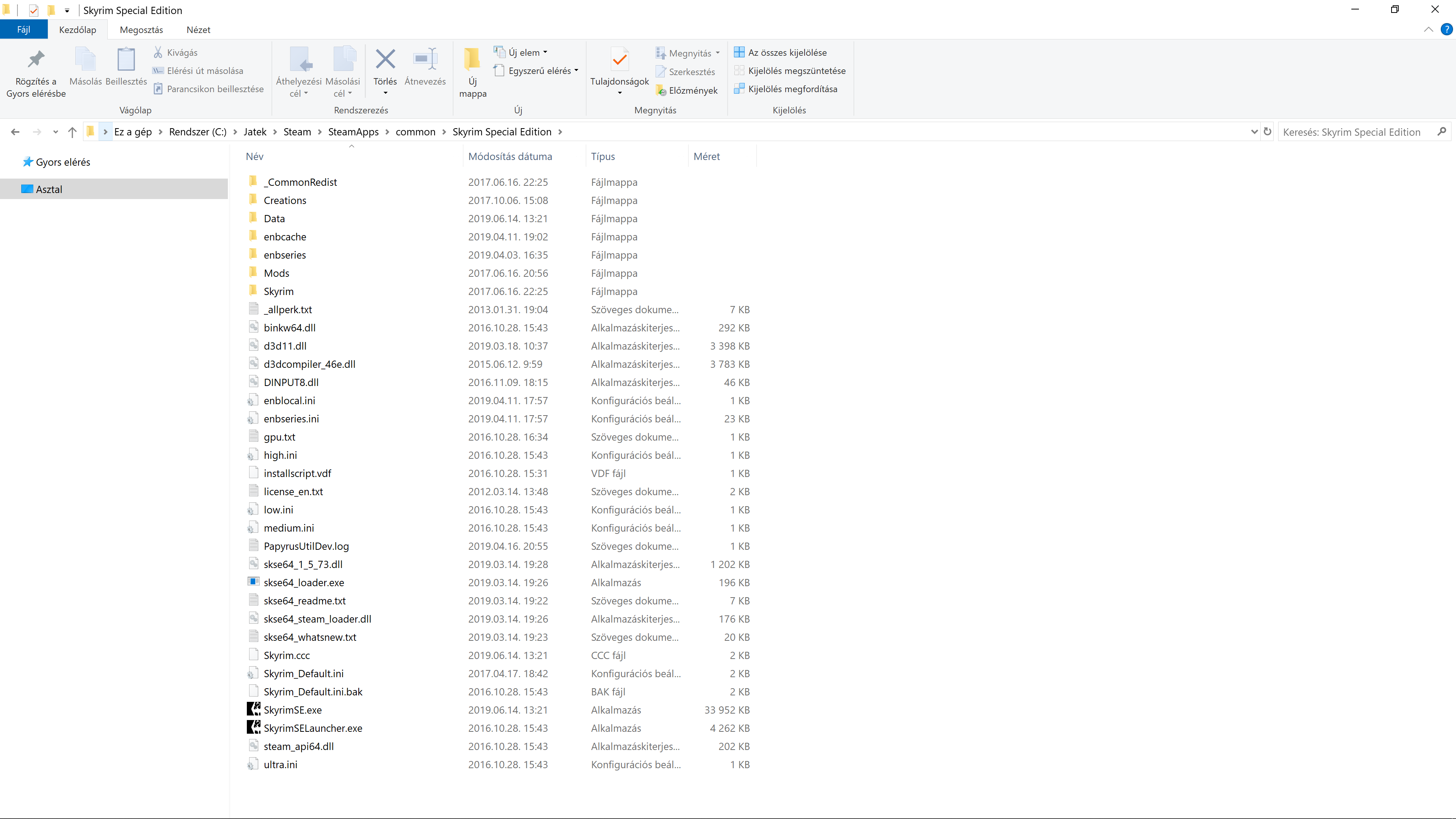Switch to the Nézet tab

198,30
